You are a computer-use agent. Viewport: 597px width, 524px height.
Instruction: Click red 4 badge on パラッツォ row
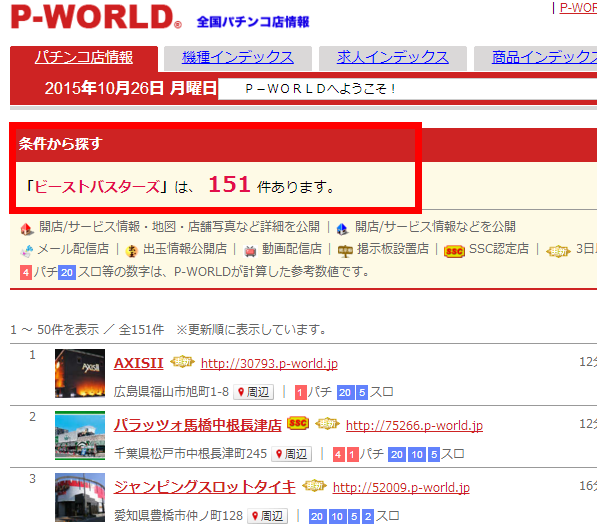click(338, 455)
